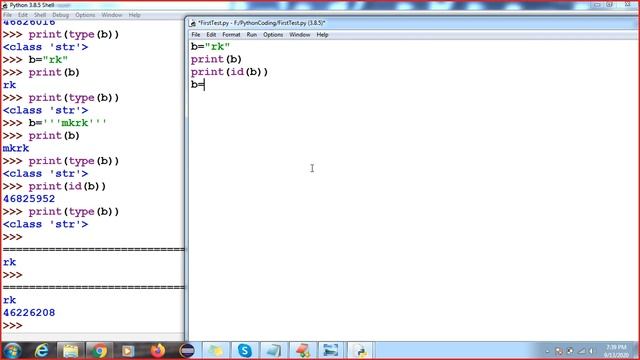Open File Explorer folder taskbar icon
The width and height of the screenshot is (640, 360).
[70, 351]
